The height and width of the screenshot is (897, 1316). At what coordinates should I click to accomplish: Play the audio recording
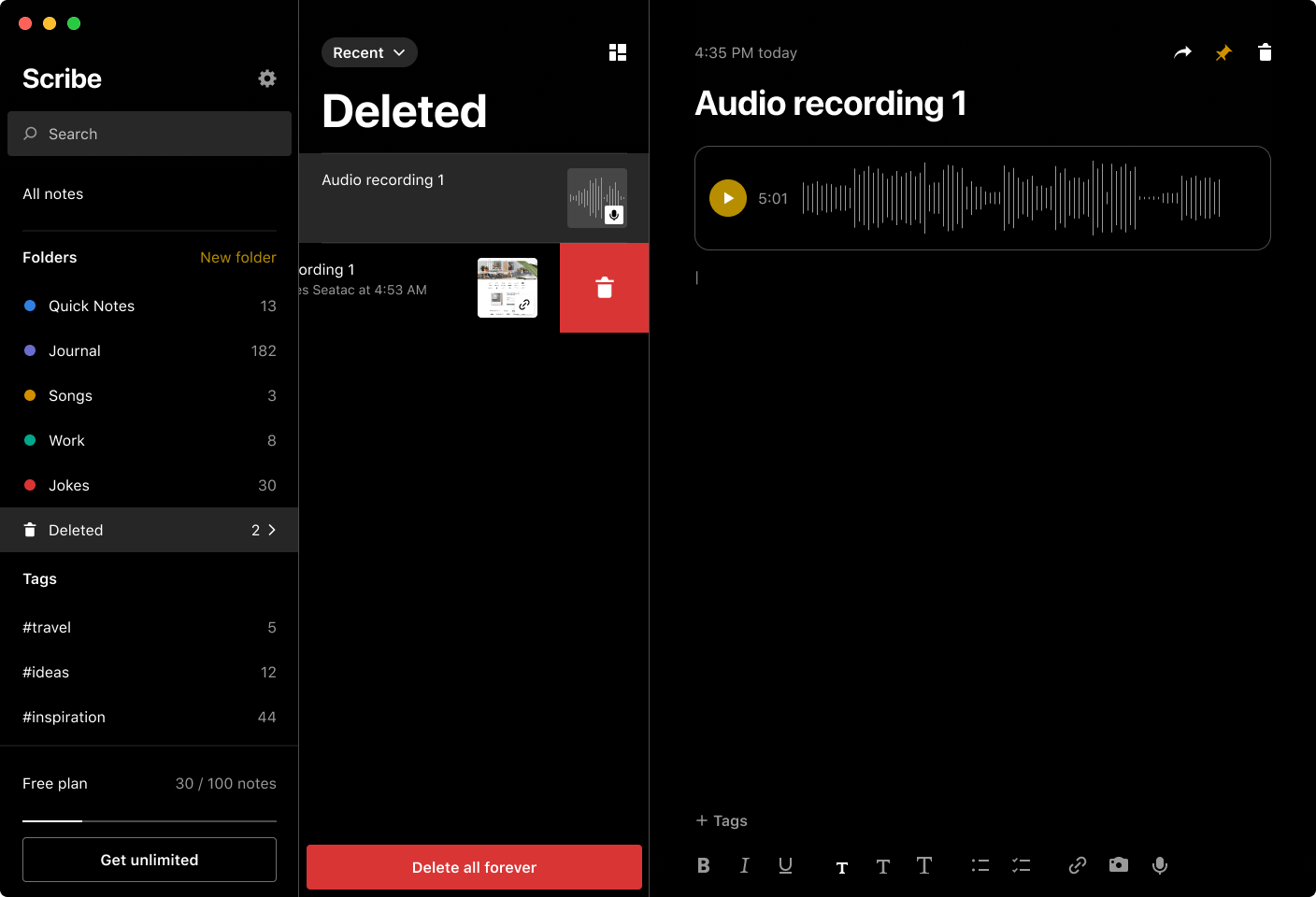point(728,198)
